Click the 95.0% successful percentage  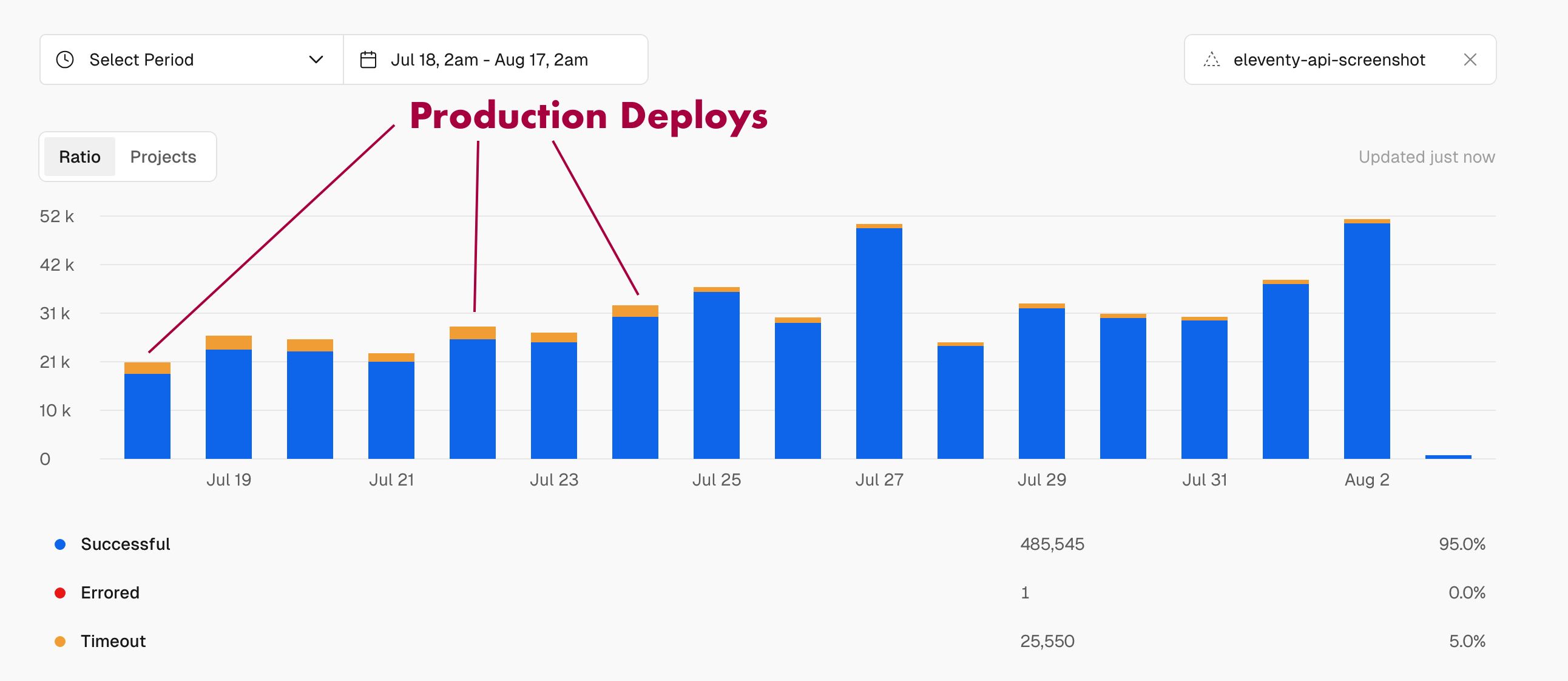[1462, 544]
